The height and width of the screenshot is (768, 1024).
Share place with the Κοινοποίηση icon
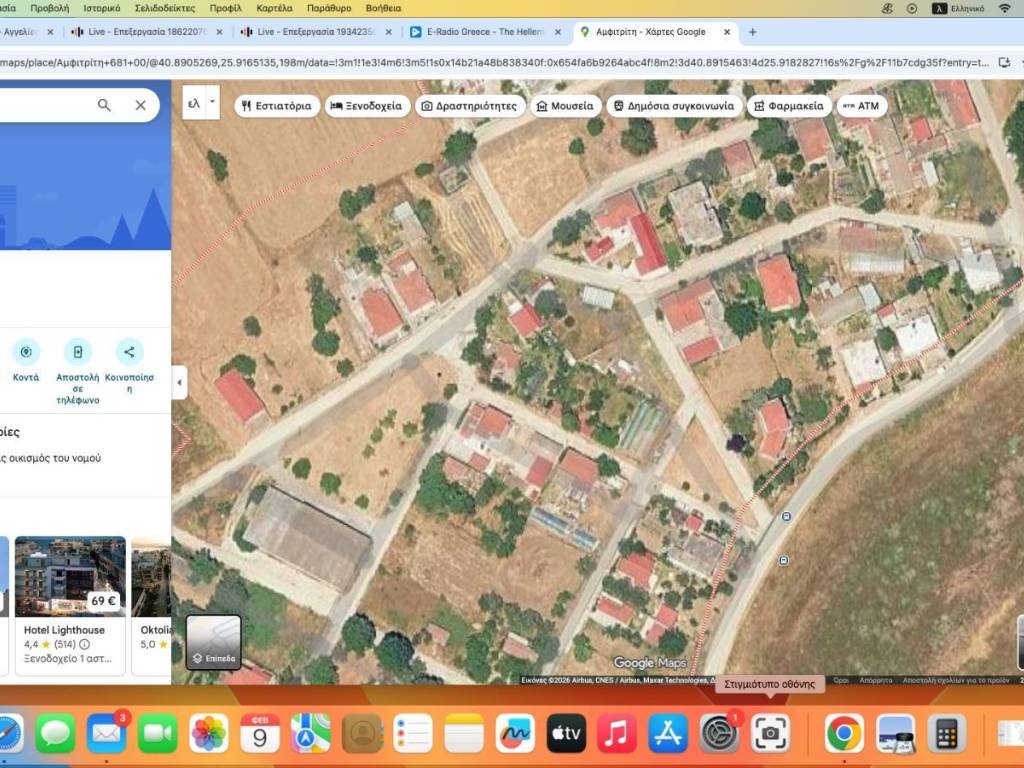tap(128, 352)
